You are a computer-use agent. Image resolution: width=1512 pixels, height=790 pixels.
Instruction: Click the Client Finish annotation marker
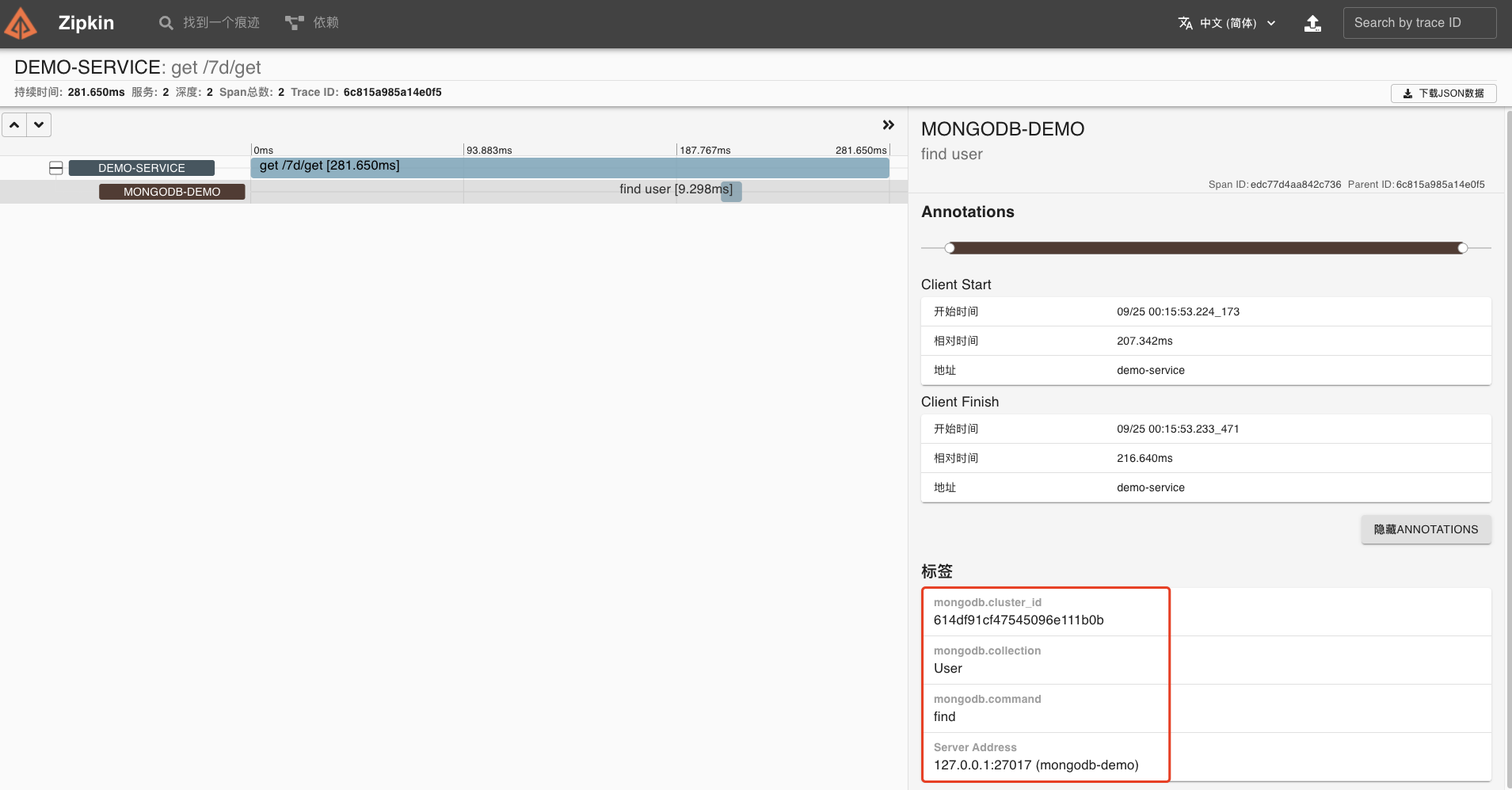pos(1463,248)
